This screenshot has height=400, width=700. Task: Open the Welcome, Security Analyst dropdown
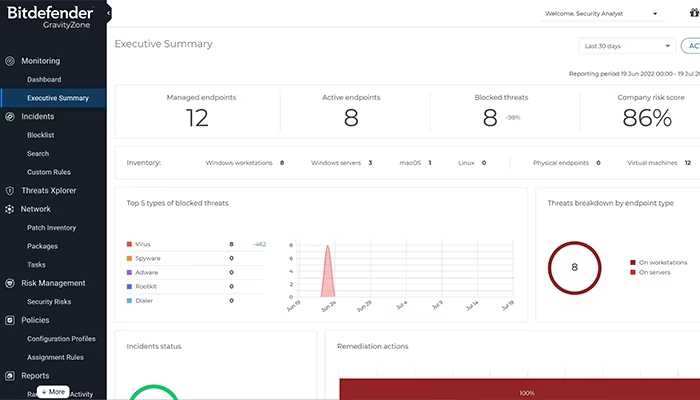[x=601, y=14]
